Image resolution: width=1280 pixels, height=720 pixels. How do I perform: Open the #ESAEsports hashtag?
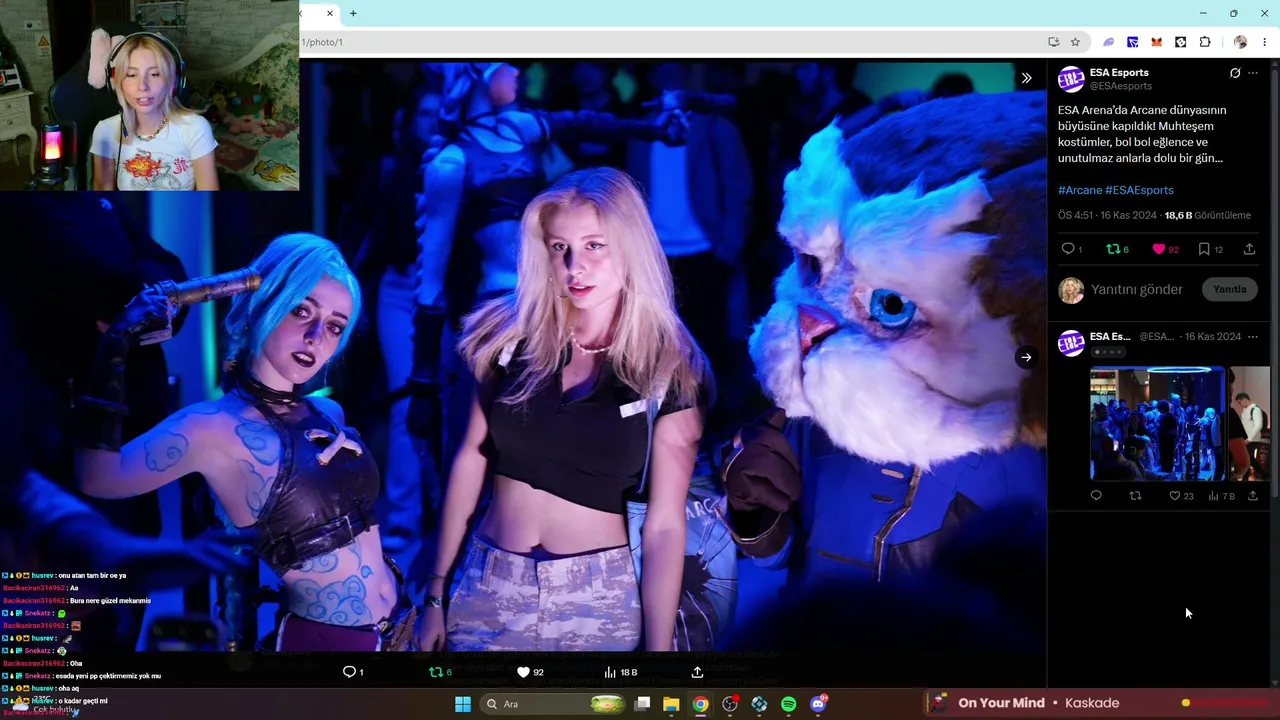pyautogui.click(x=1139, y=190)
